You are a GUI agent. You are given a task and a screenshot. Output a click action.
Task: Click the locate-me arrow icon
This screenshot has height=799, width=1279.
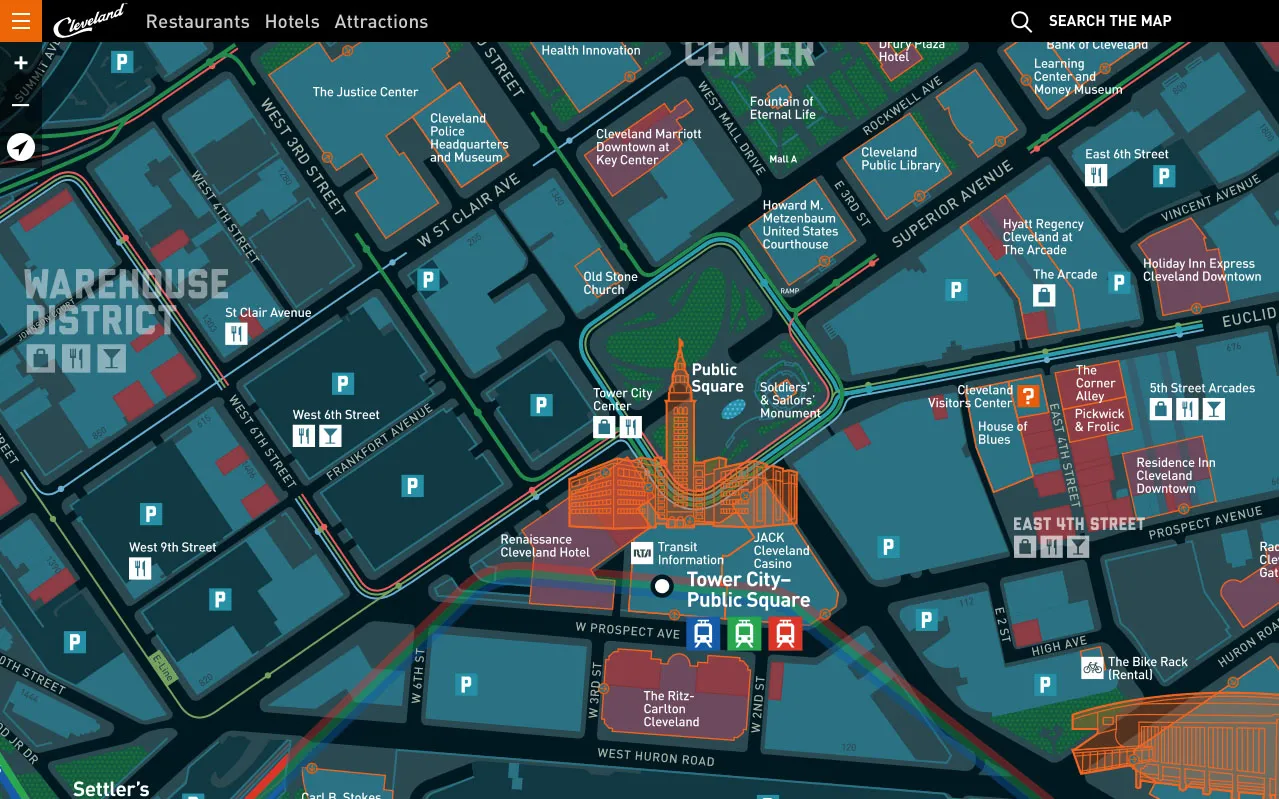(21, 147)
